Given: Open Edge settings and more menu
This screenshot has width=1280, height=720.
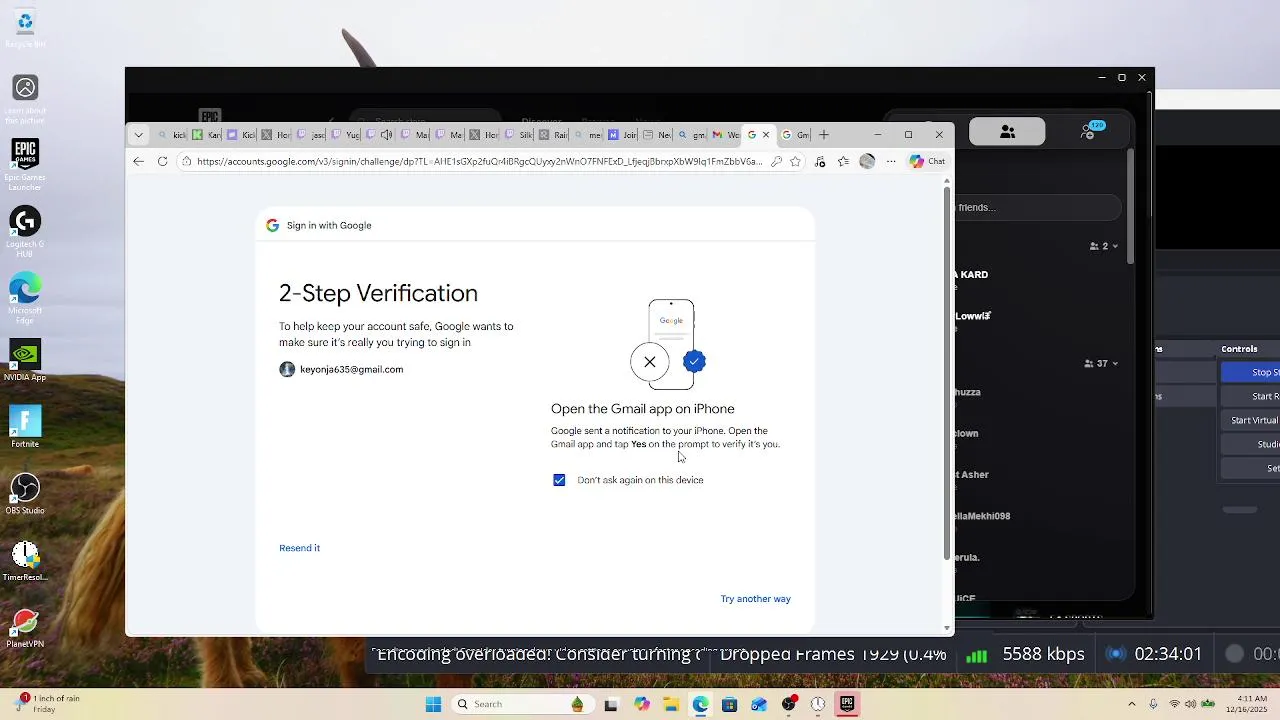Looking at the screenshot, I should pos(891,161).
